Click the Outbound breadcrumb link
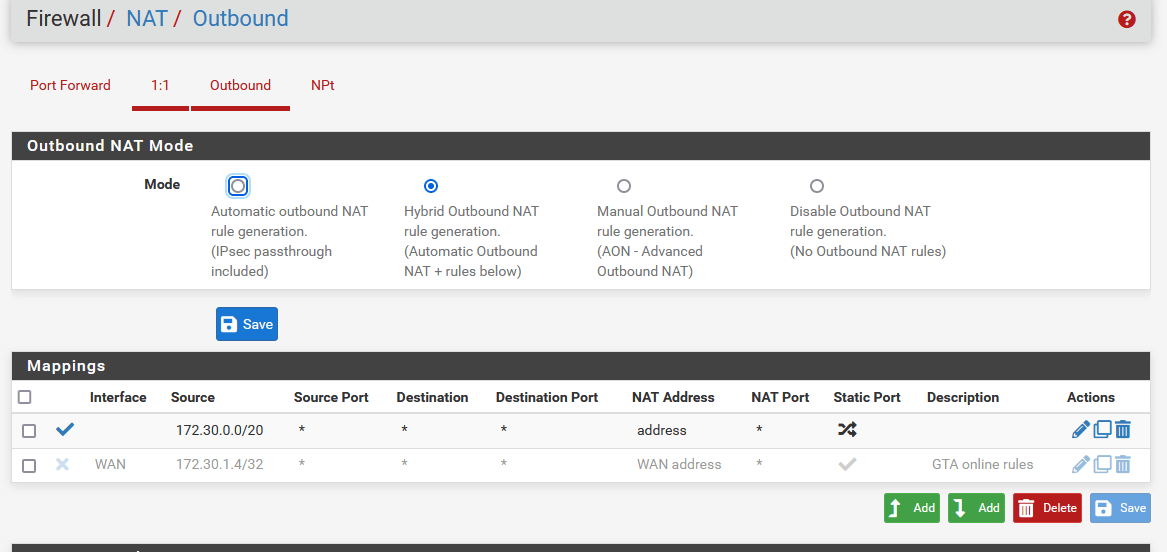This screenshot has height=552, width=1167. click(240, 19)
